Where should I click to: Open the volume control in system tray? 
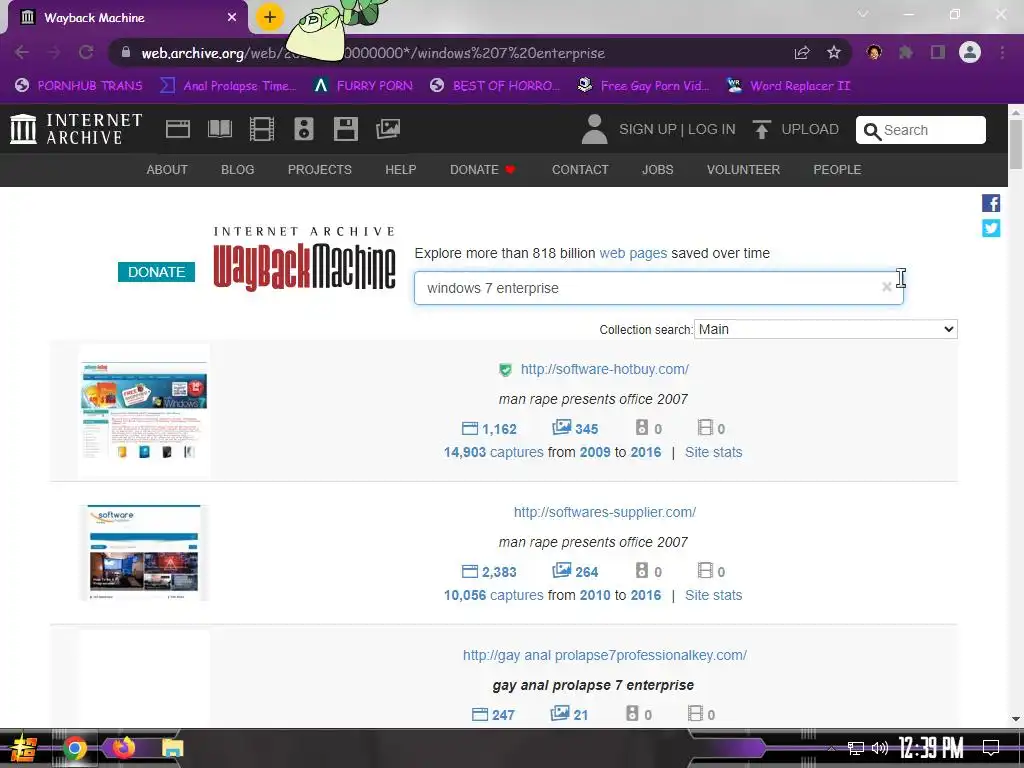point(880,748)
